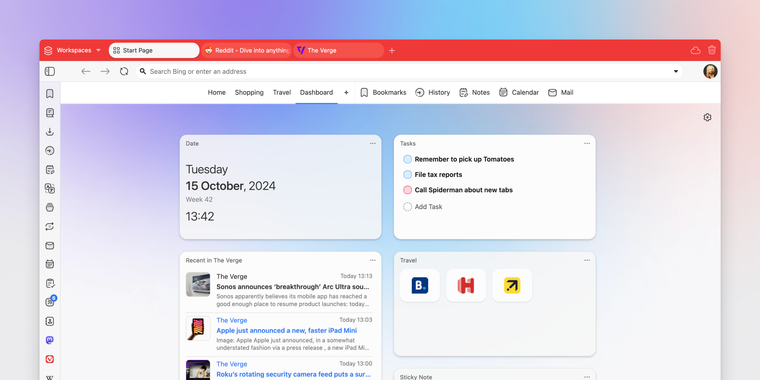Open closed tabs trash icon
The width and height of the screenshot is (760, 380).
point(712,50)
